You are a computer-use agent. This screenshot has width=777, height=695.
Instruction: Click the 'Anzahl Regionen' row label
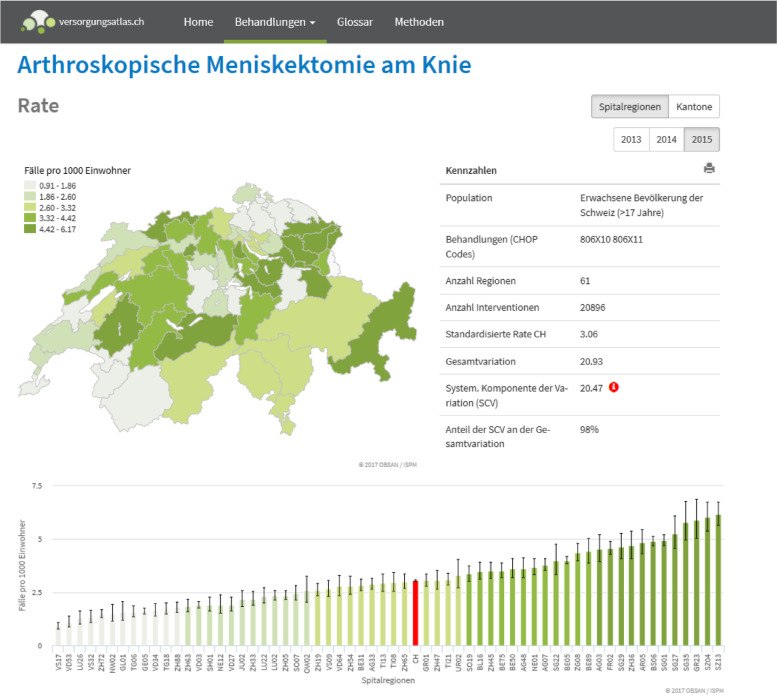point(480,281)
